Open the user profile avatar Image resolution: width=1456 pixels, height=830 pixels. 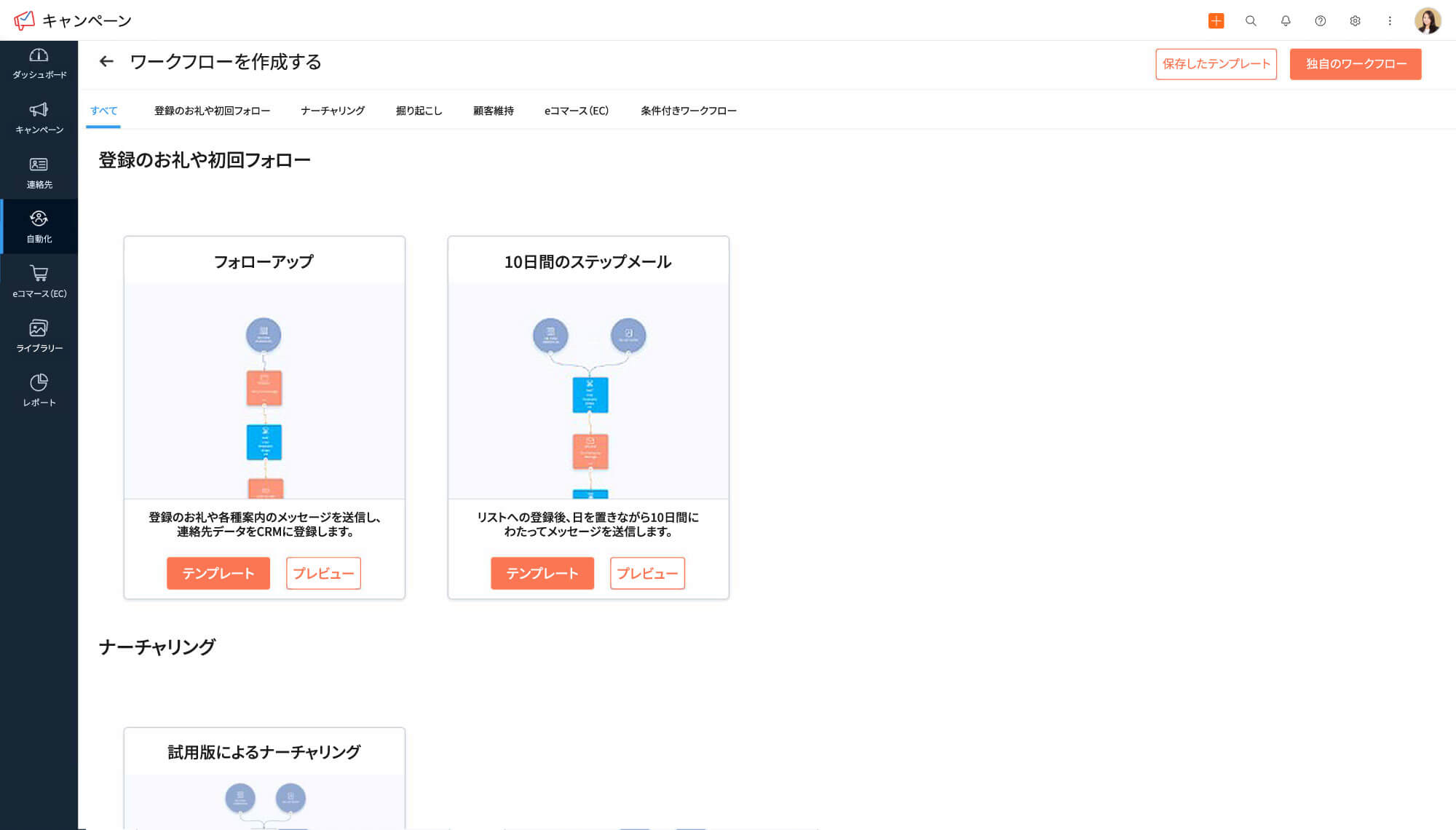pyautogui.click(x=1428, y=20)
